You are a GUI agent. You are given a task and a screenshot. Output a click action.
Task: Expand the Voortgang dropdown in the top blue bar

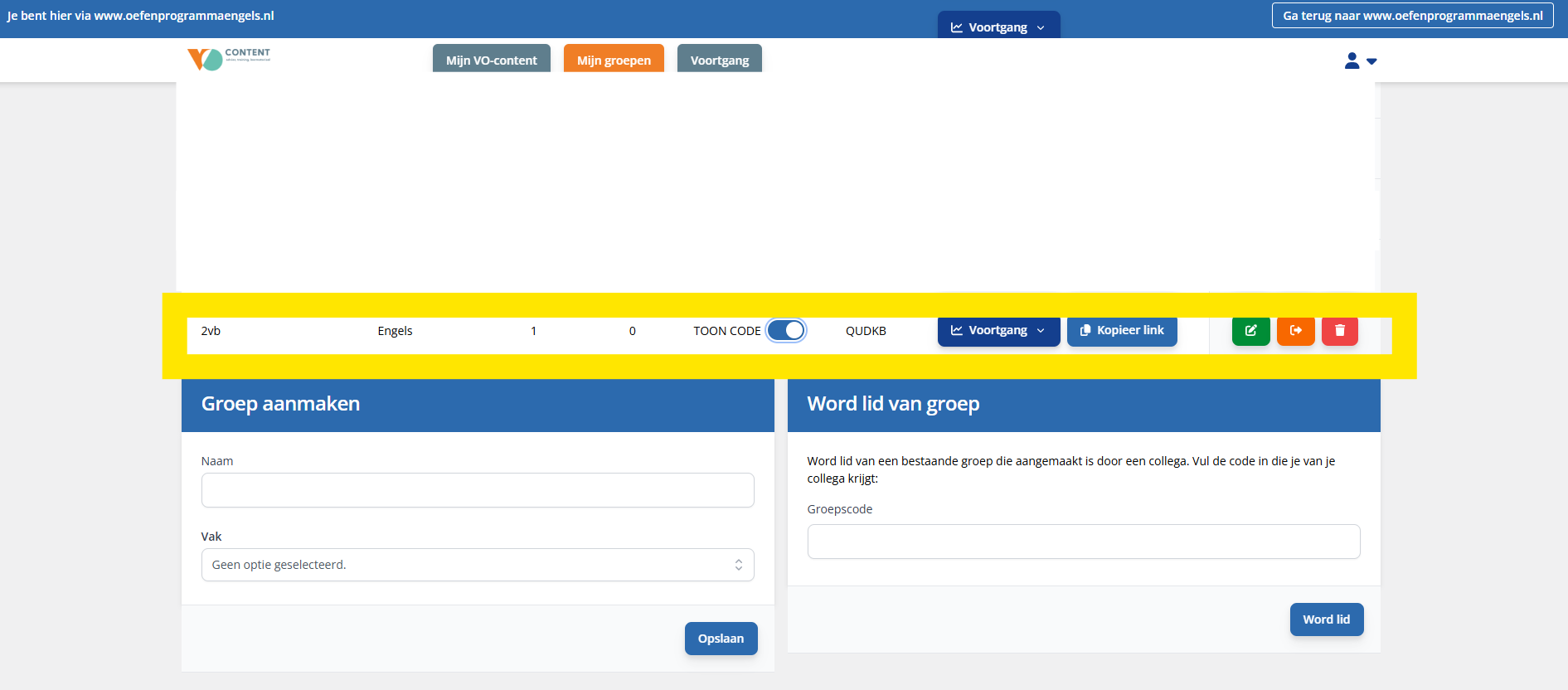click(998, 27)
